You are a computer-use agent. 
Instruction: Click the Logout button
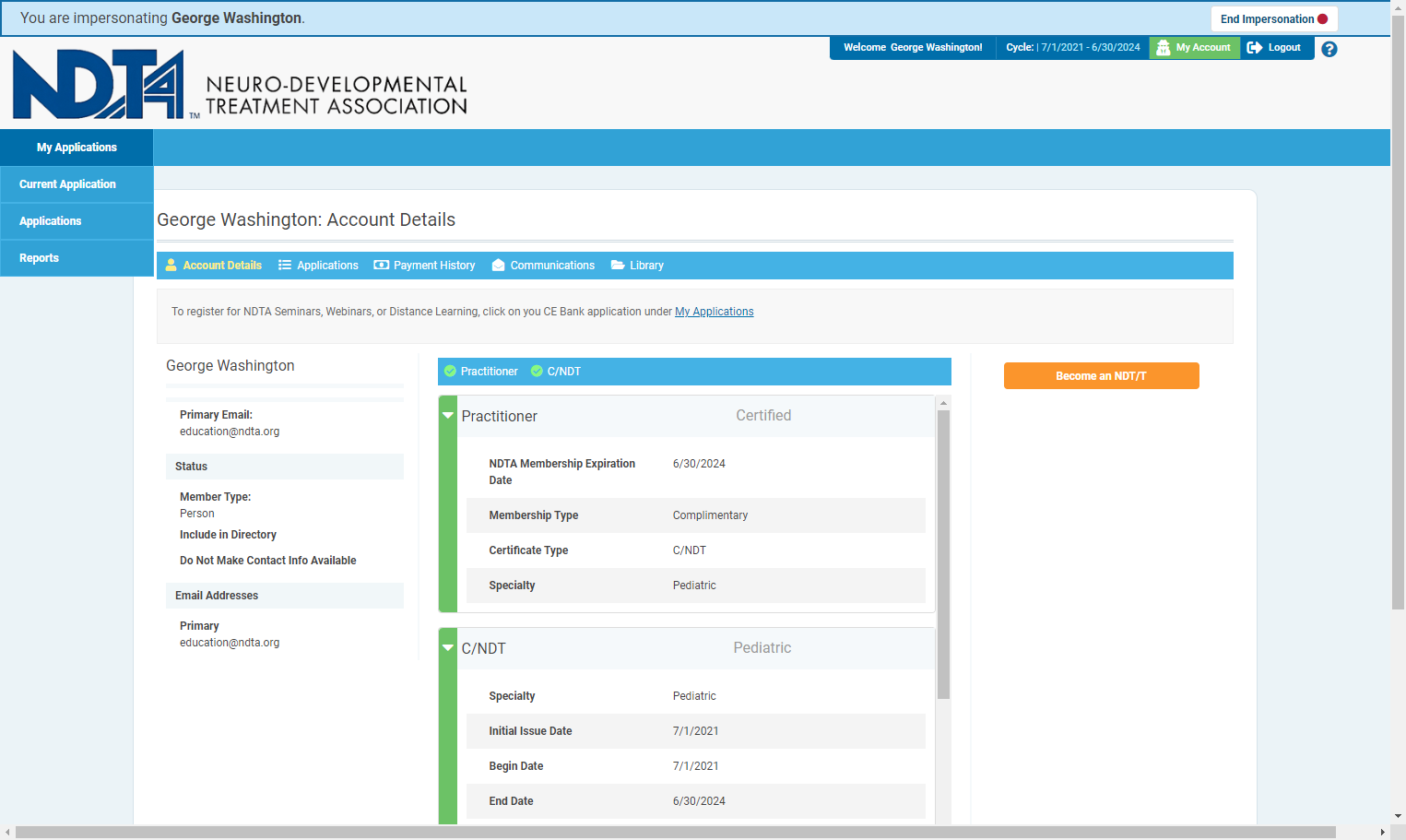1277,48
